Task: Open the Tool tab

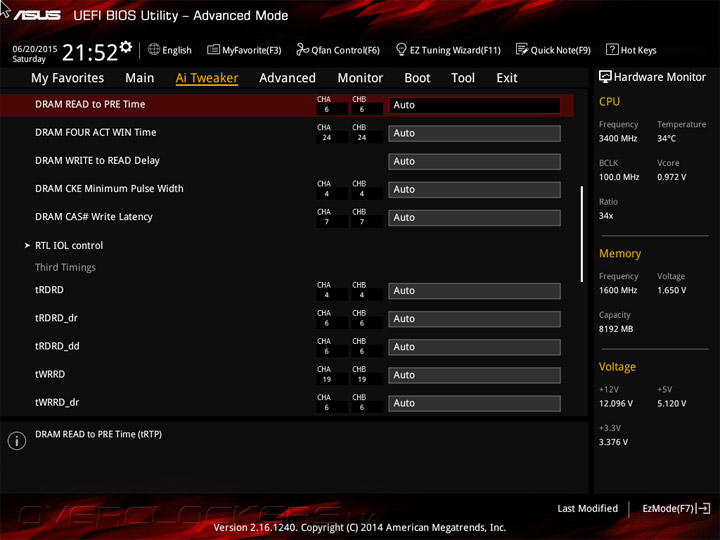Action: 463,78
